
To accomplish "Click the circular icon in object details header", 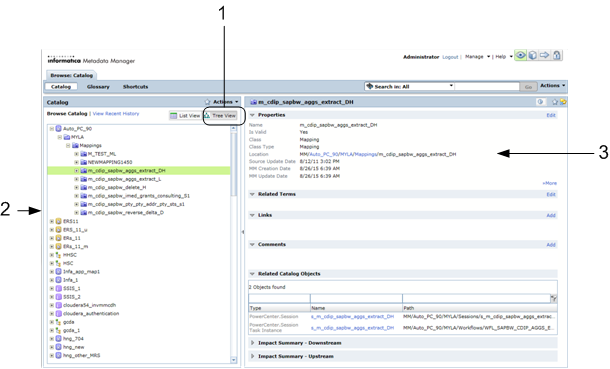I will pyautogui.click(x=540, y=102).
